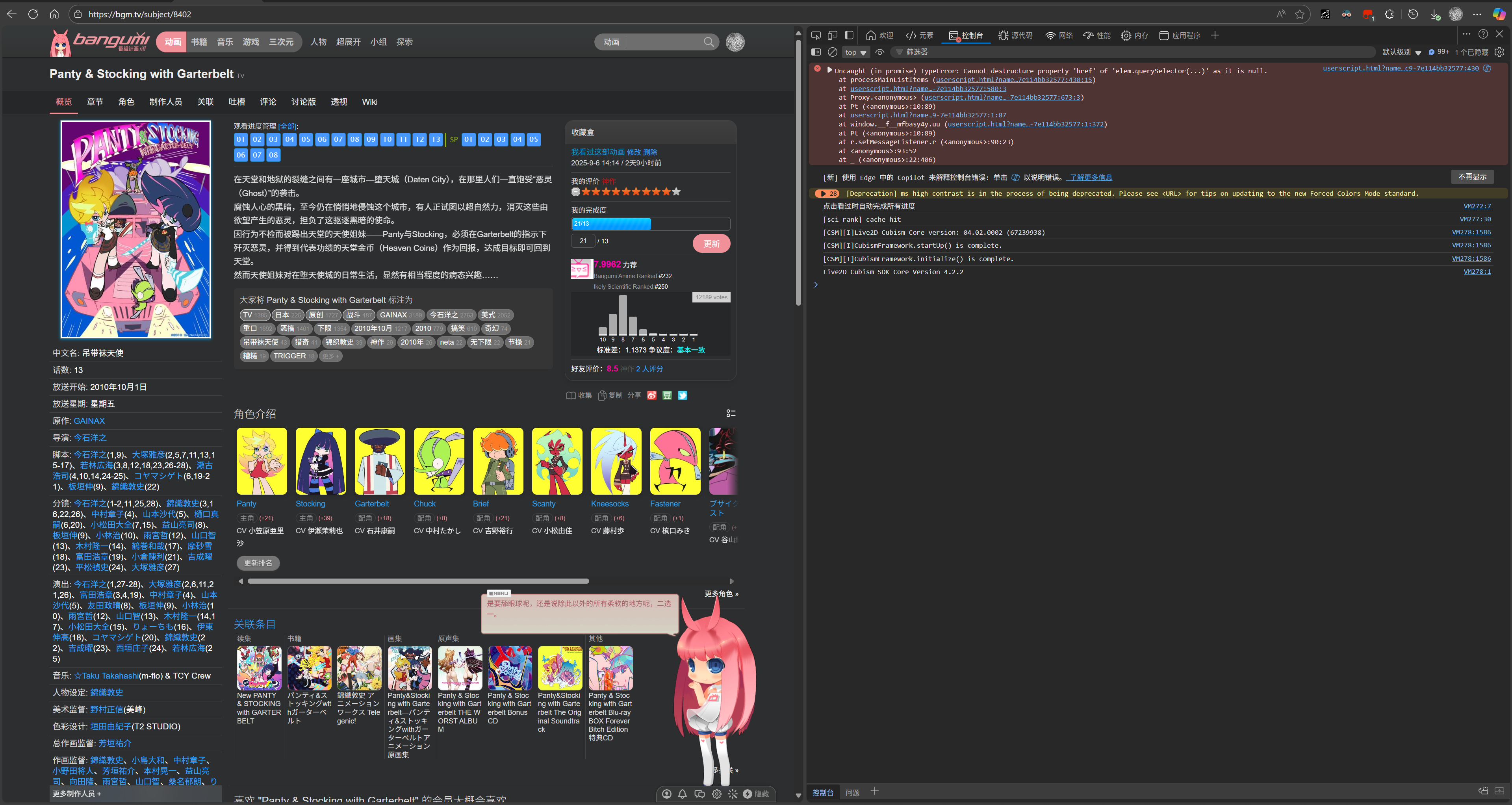
Task: Open the 默认级别 log level dropdown
Action: (x=1401, y=52)
